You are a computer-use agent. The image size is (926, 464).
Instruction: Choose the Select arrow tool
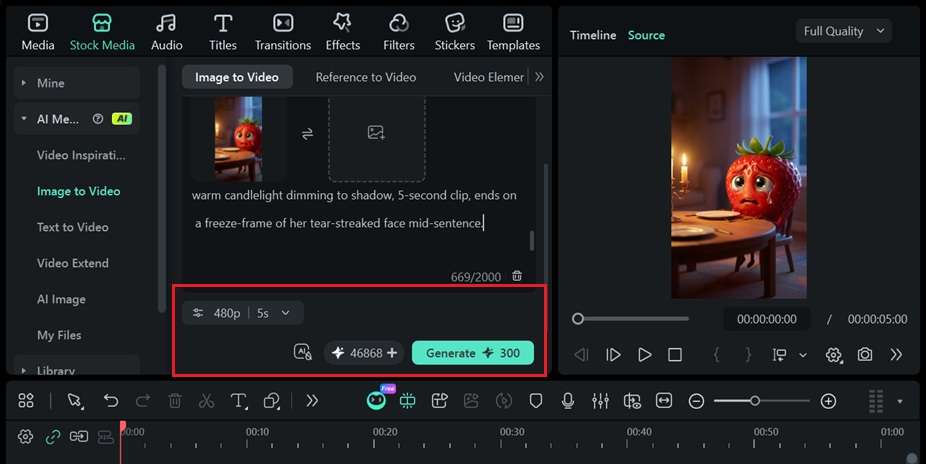point(75,401)
